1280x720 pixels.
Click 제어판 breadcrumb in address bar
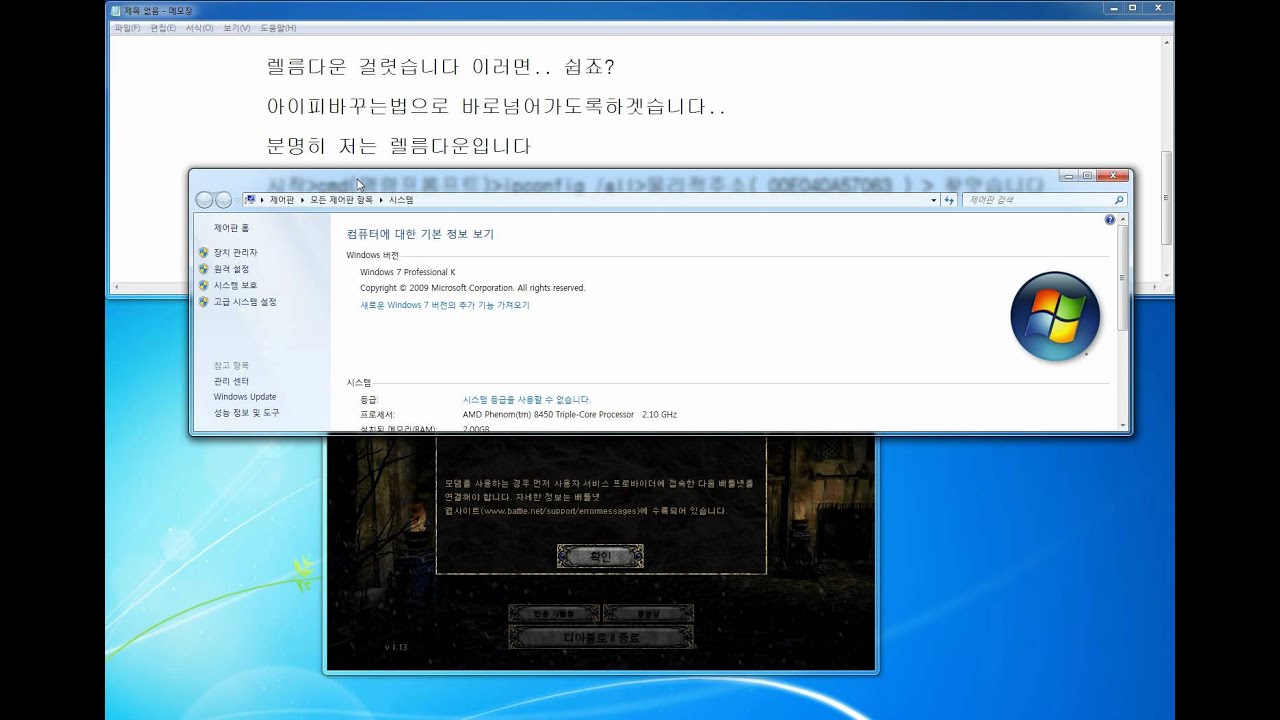tap(281, 200)
